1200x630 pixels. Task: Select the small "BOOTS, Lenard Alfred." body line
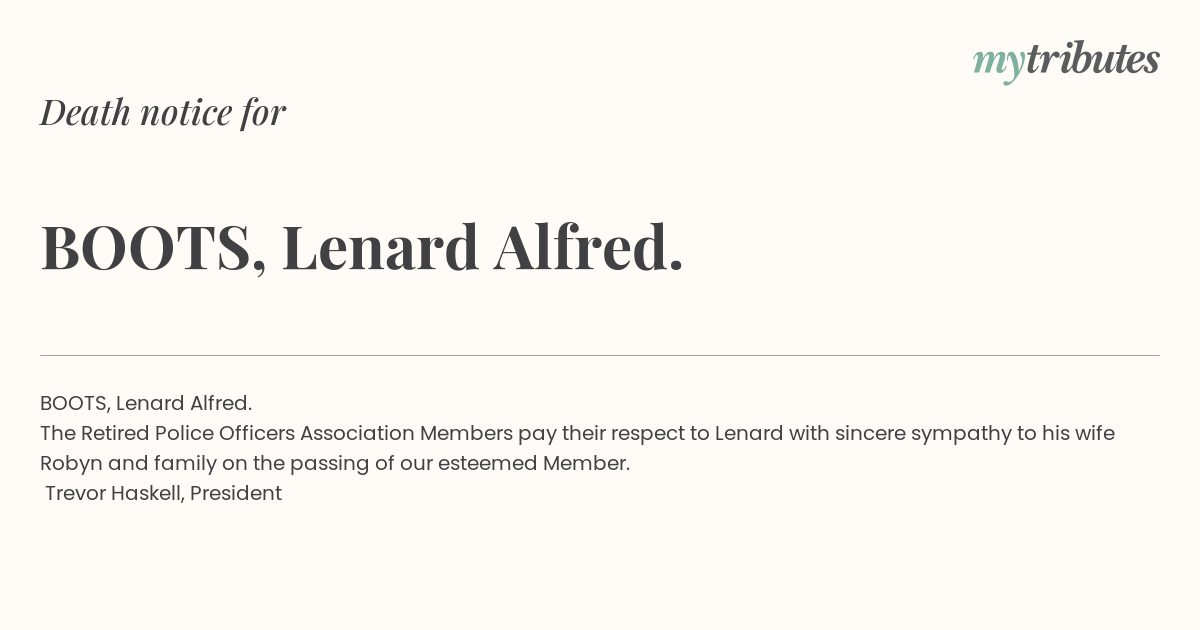click(146, 403)
